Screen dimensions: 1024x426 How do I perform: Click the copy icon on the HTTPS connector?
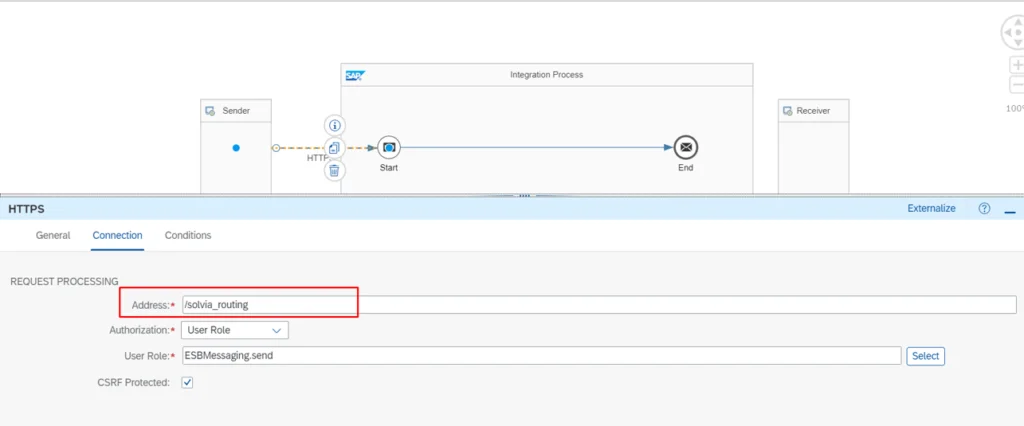click(335, 148)
